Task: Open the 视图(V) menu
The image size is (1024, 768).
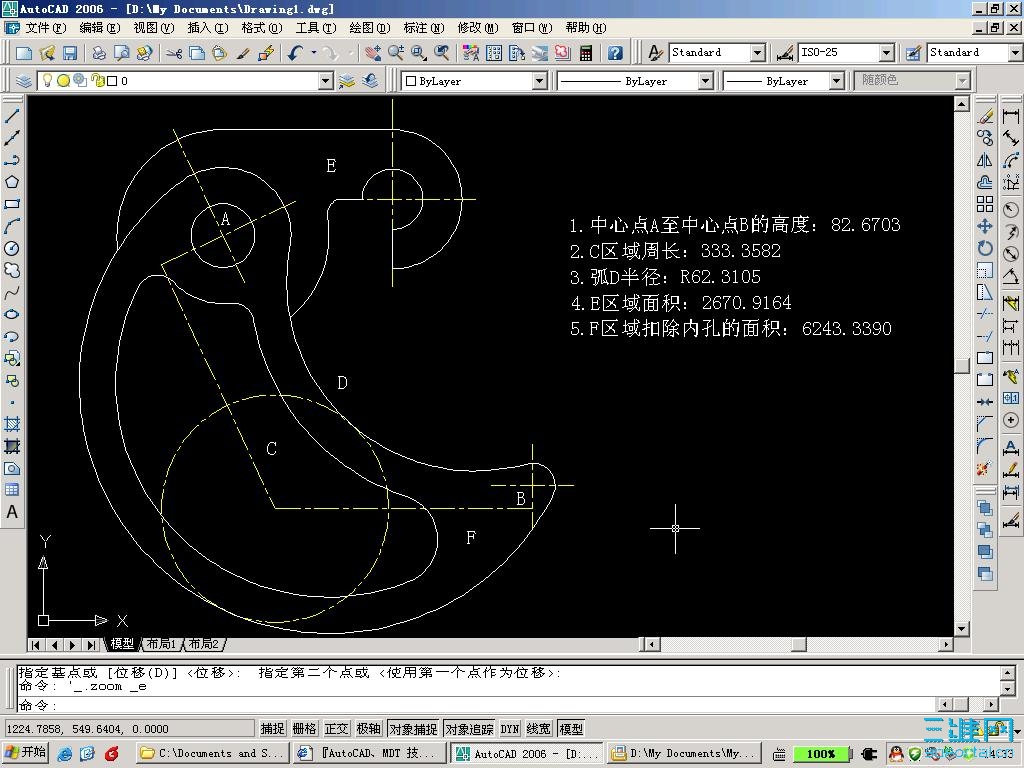Action: tap(153, 27)
